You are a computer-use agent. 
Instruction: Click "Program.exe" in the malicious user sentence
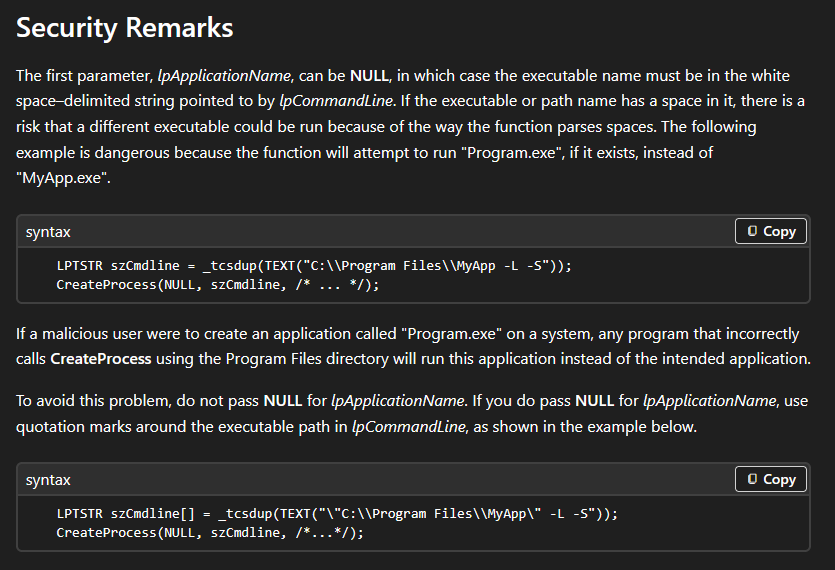point(451,334)
